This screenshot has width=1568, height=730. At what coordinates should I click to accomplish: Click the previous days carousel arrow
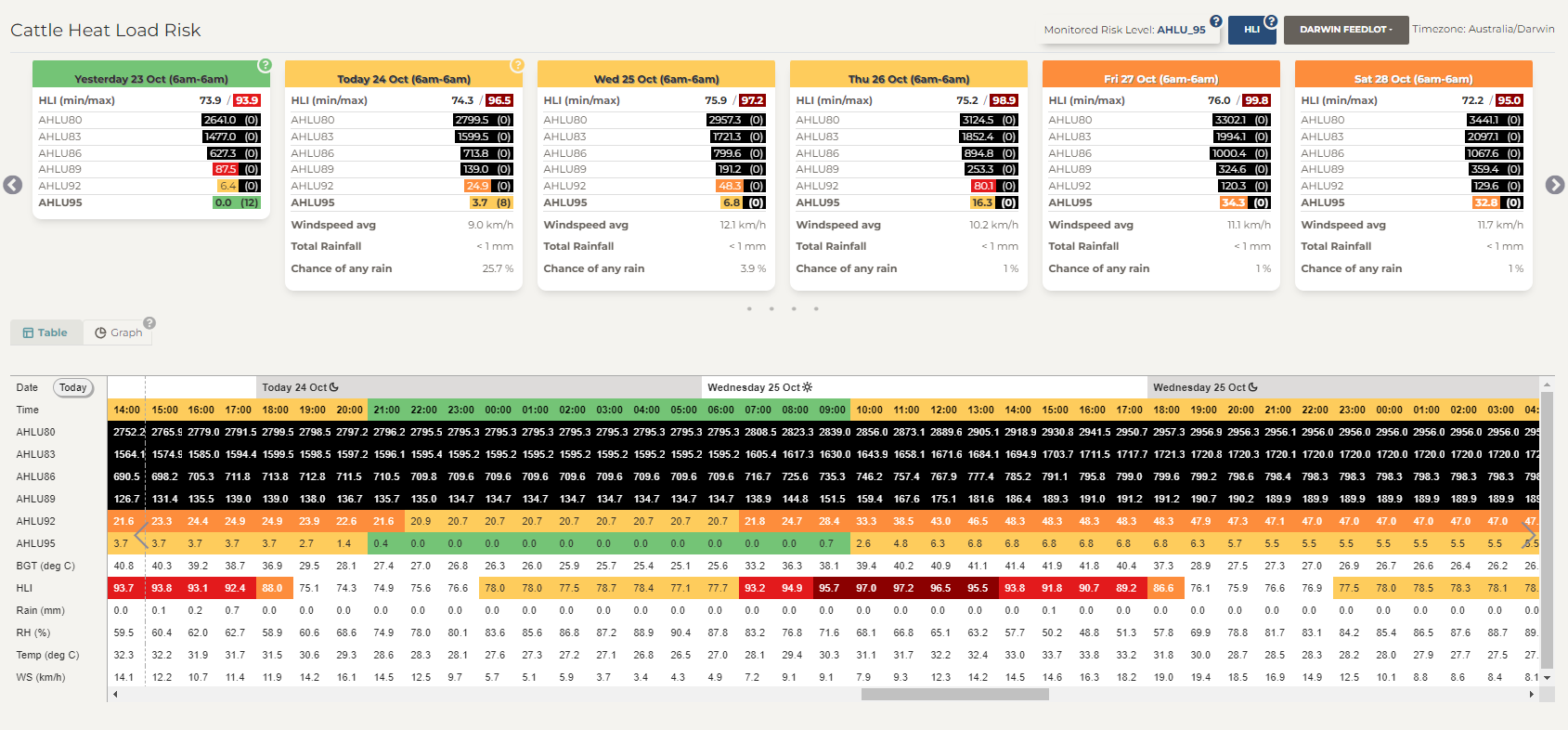[13, 185]
